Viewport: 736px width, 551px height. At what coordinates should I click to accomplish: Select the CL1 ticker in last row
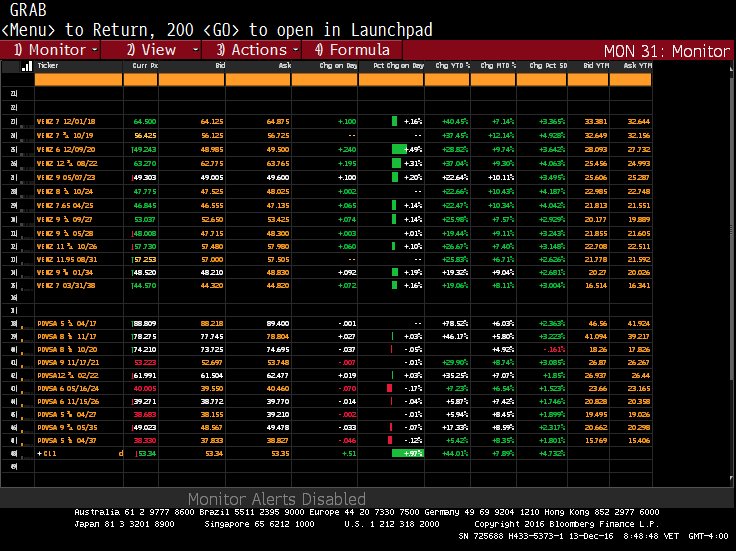pyautogui.click(x=46, y=452)
